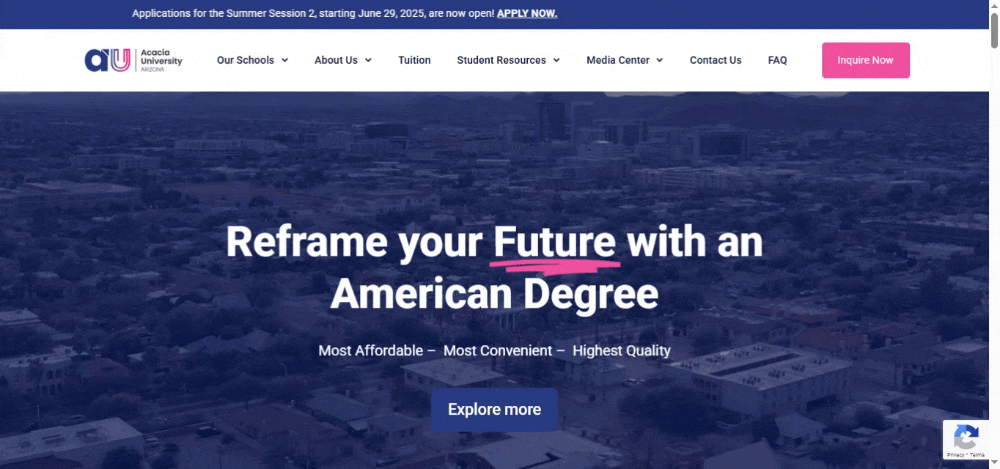The image size is (1000, 469).
Task: Expand the Our Schools dropdown chevron
Action: click(x=284, y=60)
